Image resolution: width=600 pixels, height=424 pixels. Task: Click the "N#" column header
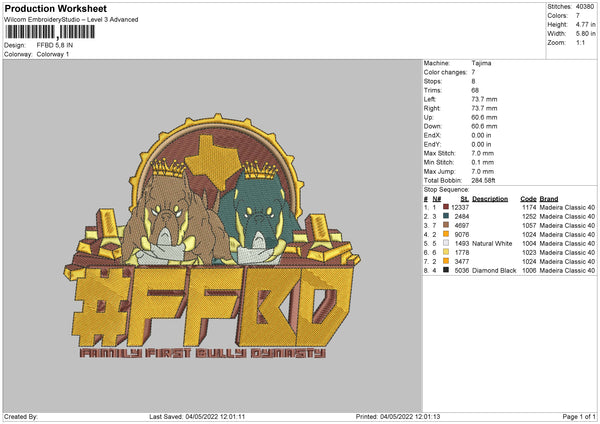[x=437, y=199]
